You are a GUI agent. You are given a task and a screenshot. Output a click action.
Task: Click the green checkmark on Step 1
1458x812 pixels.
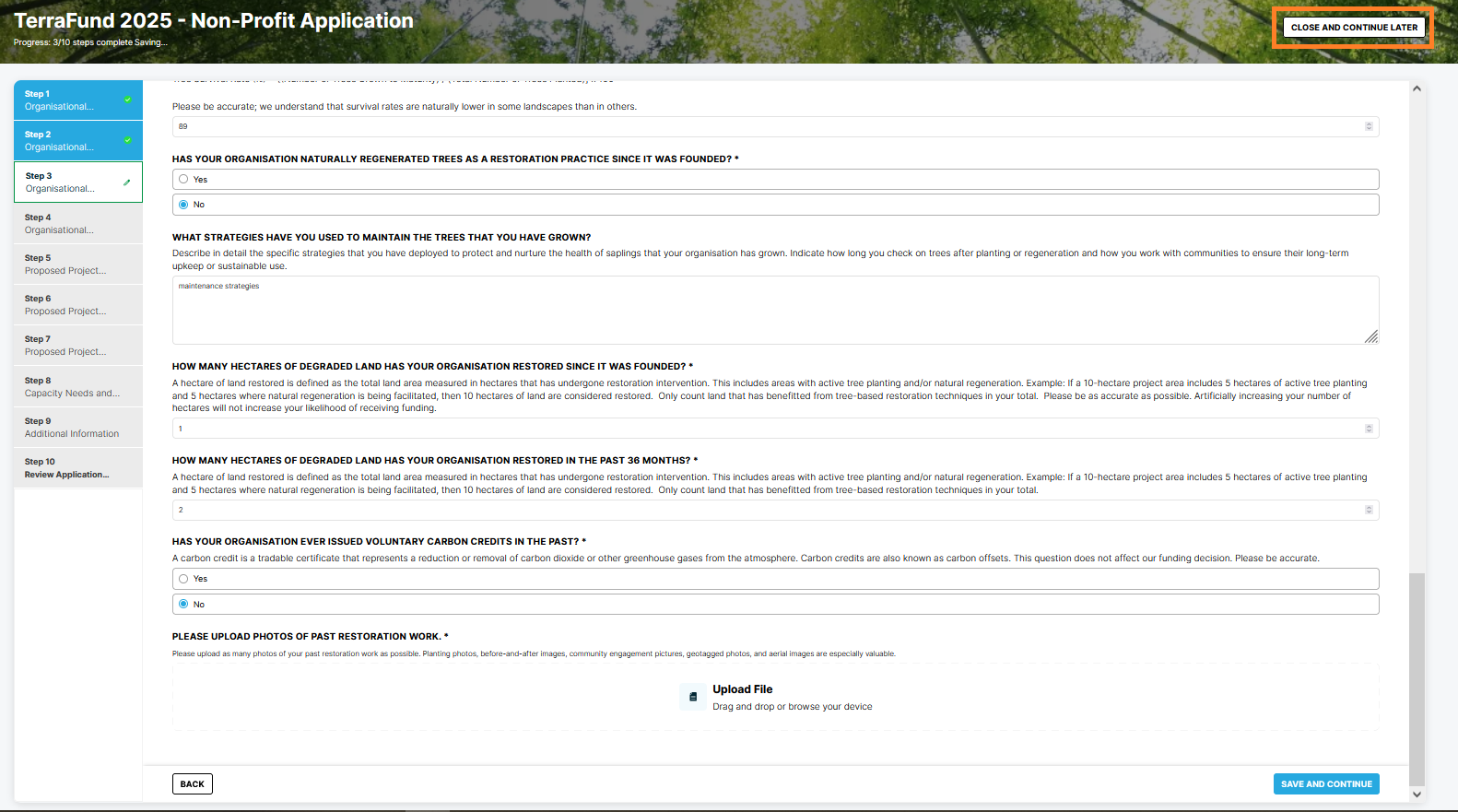pyautogui.click(x=127, y=100)
